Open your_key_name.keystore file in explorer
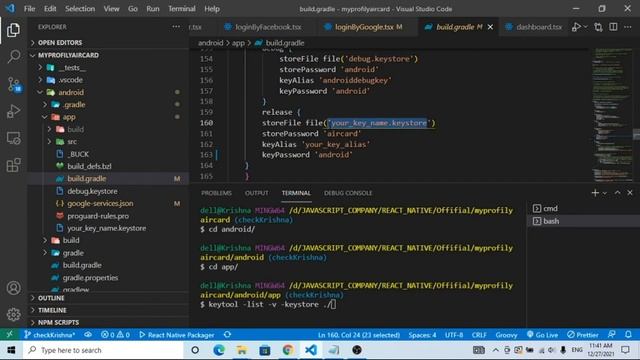 click(x=106, y=228)
